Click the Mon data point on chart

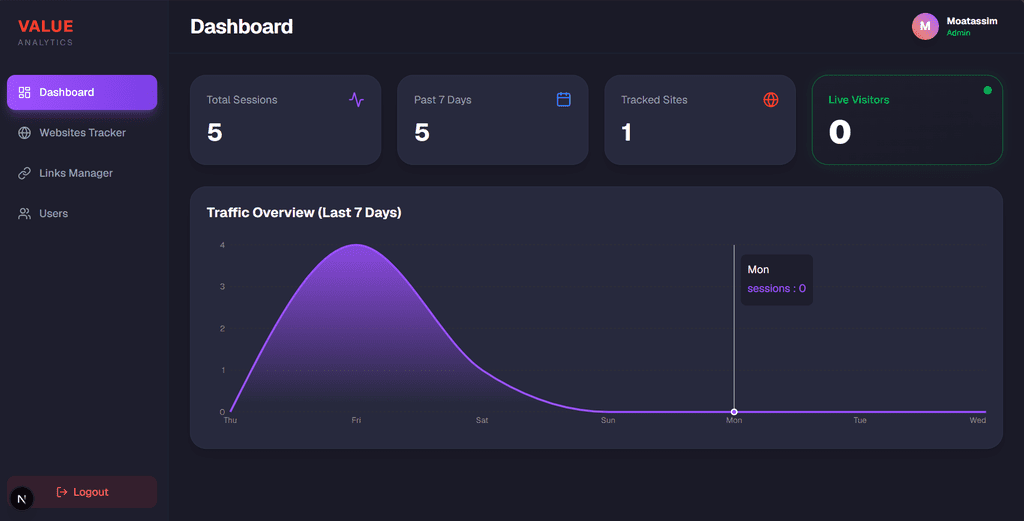pyautogui.click(x=734, y=412)
